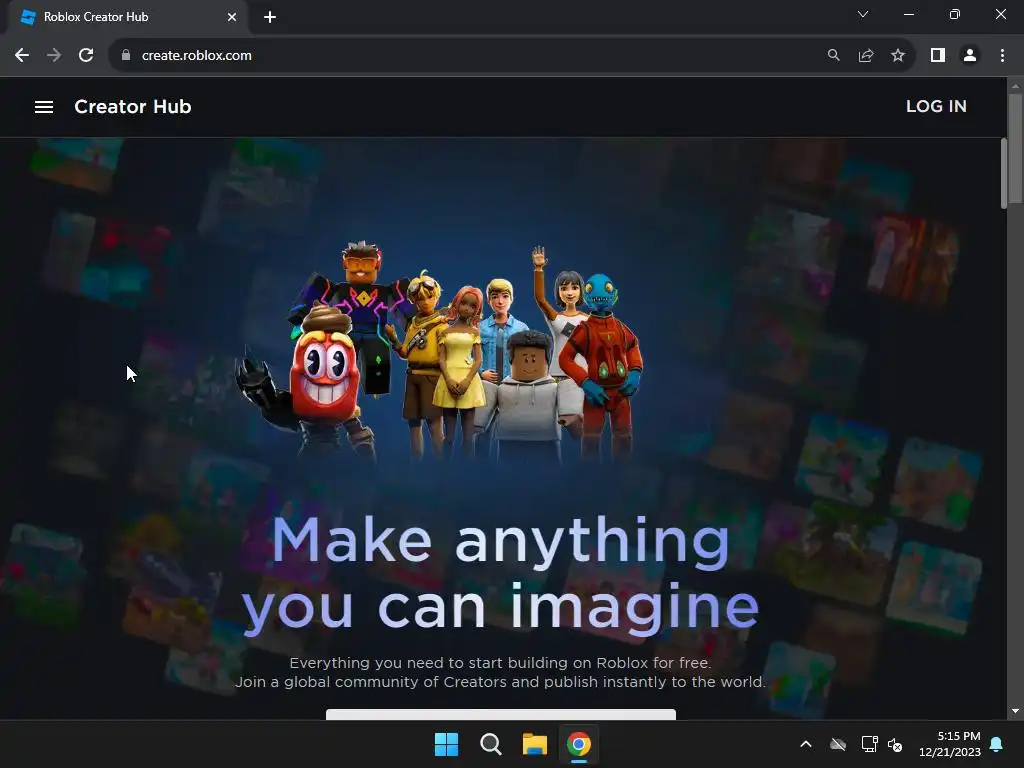Click the browser forward arrow

pyautogui.click(x=54, y=56)
